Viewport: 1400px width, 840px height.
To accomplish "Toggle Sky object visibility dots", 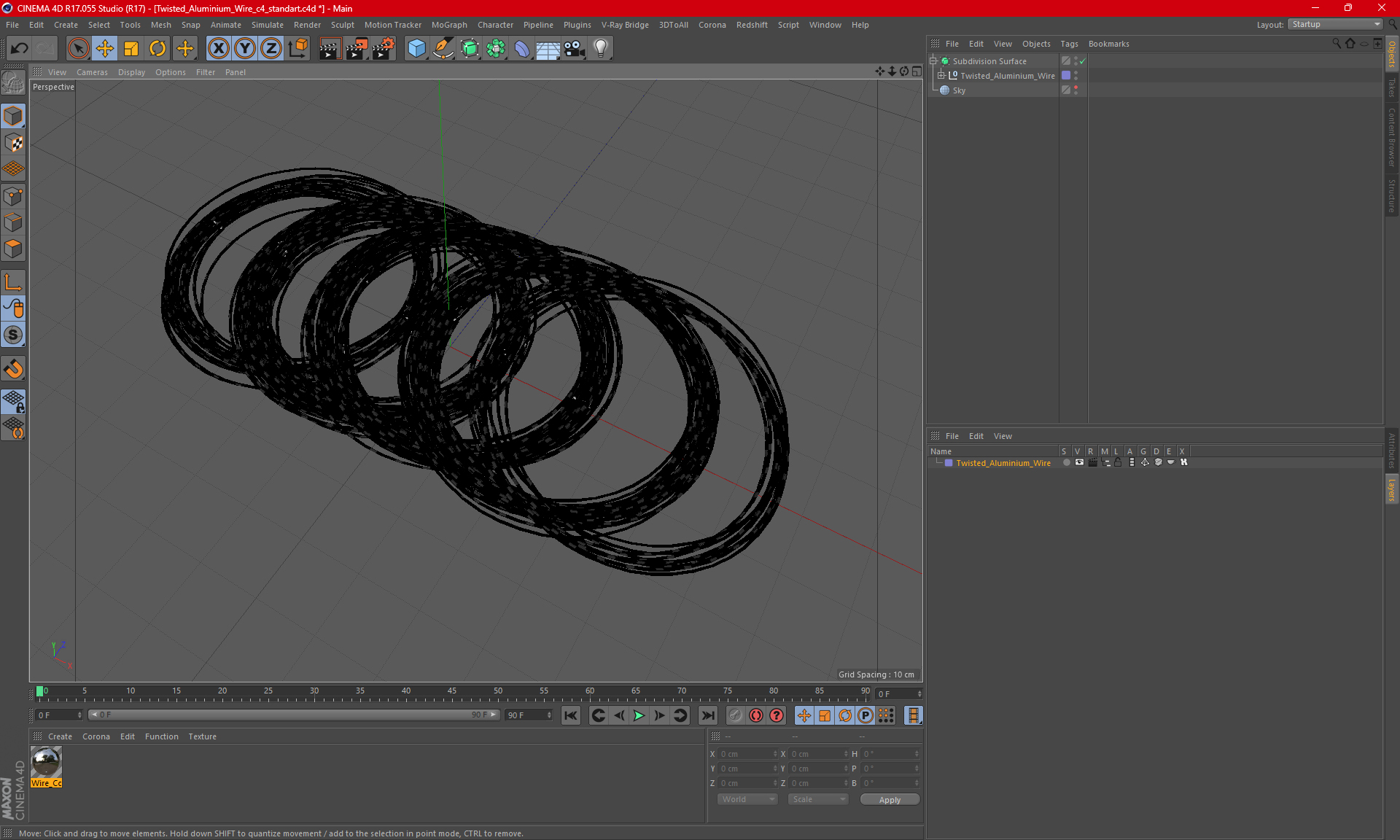I will tap(1076, 90).
